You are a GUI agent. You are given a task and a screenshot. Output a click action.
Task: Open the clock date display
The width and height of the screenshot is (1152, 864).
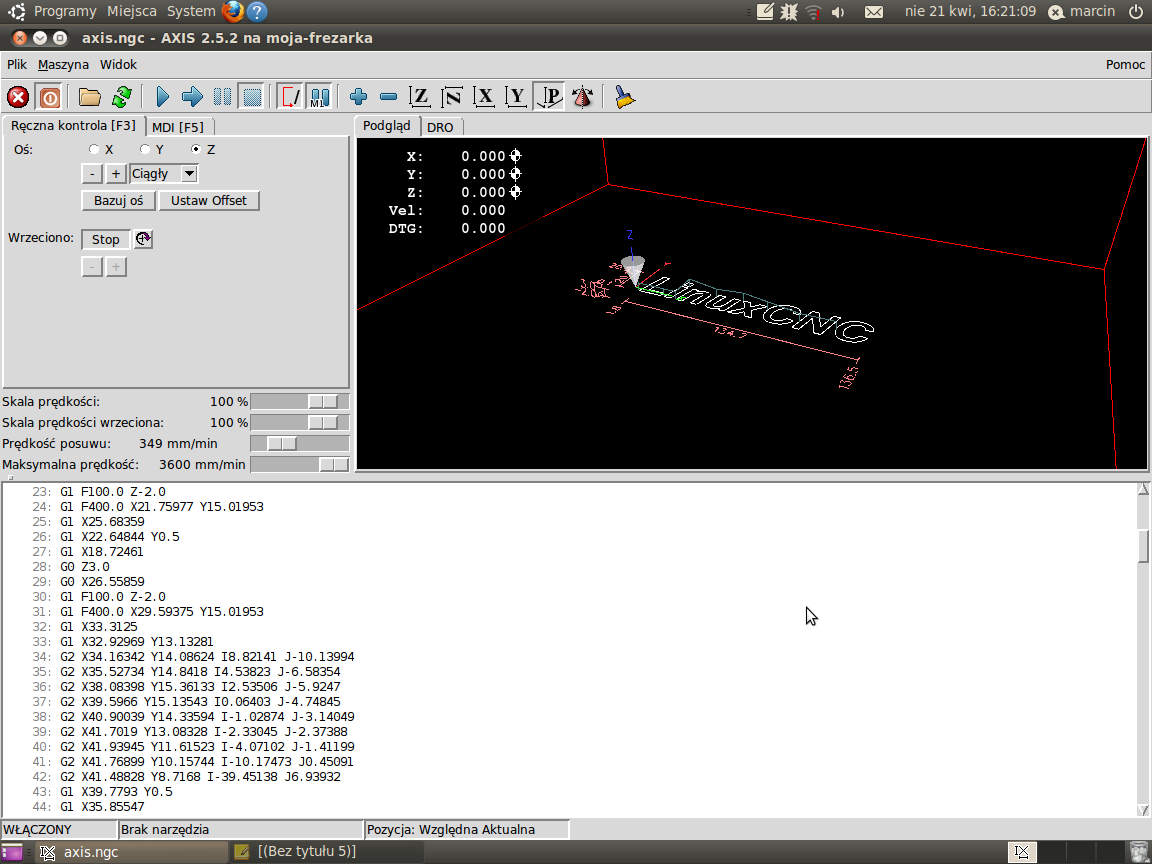pyautogui.click(x=970, y=11)
